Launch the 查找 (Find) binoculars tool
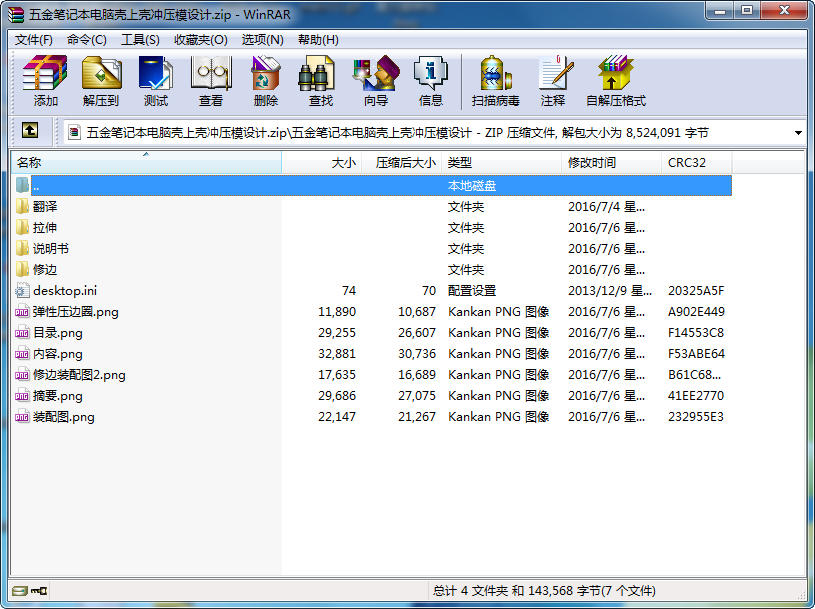 coord(320,81)
